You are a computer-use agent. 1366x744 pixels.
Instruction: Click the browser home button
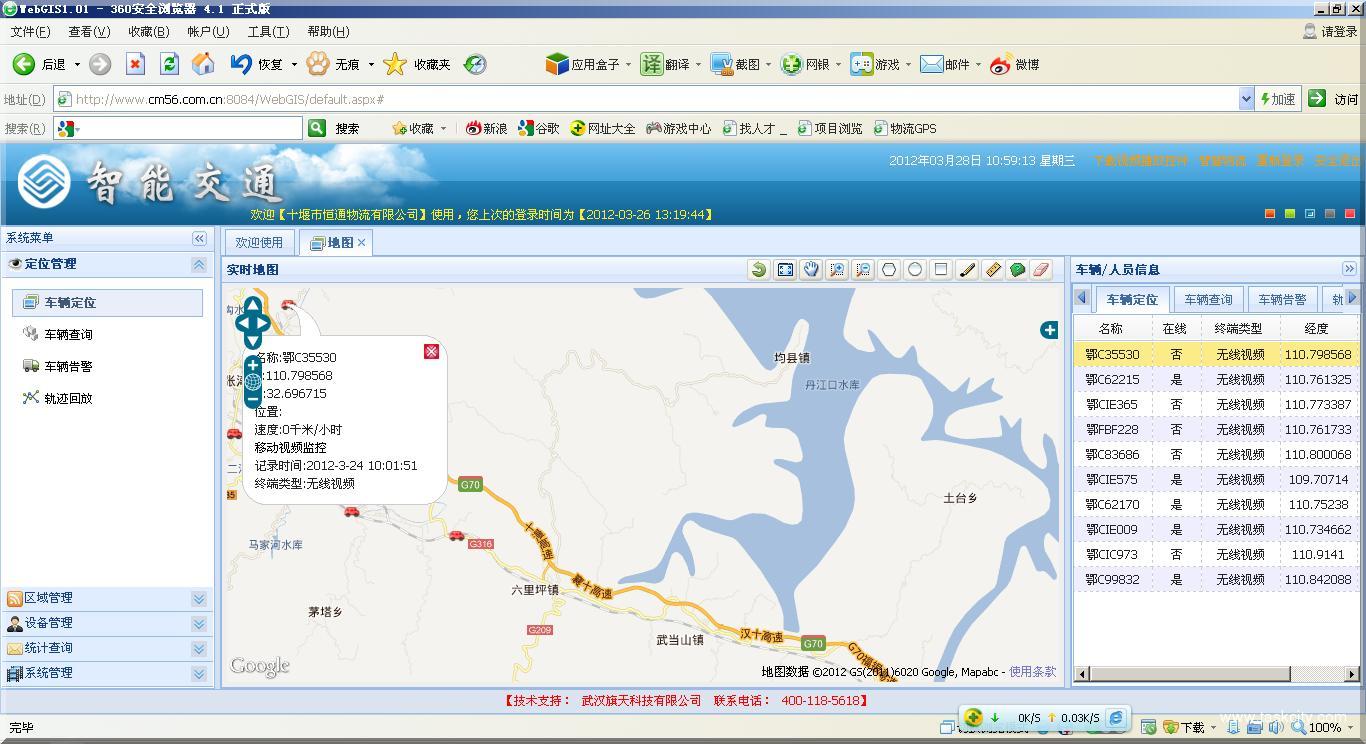pos(203,64)
